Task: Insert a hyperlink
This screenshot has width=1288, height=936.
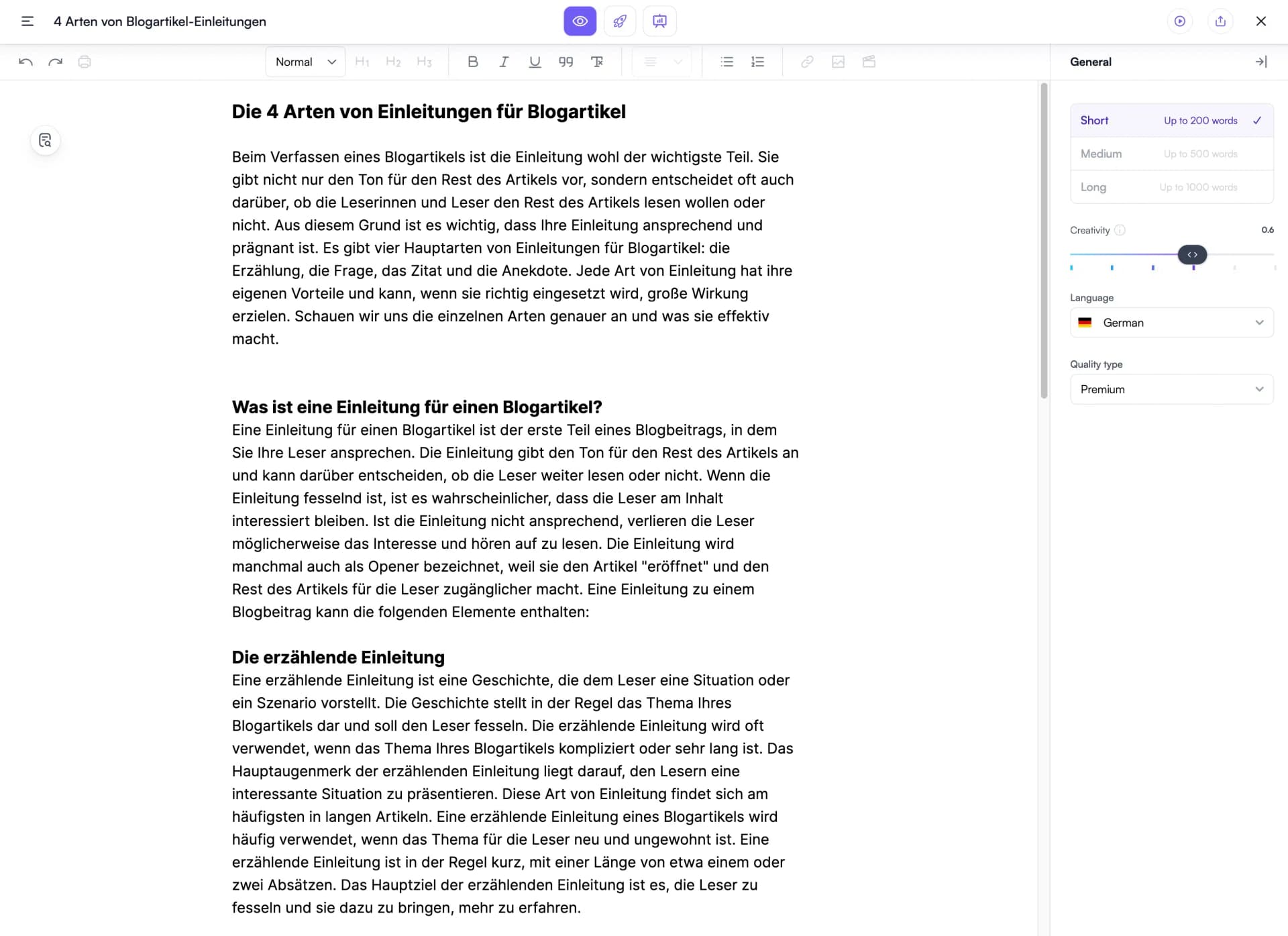Action: click(x=806, y=61)
